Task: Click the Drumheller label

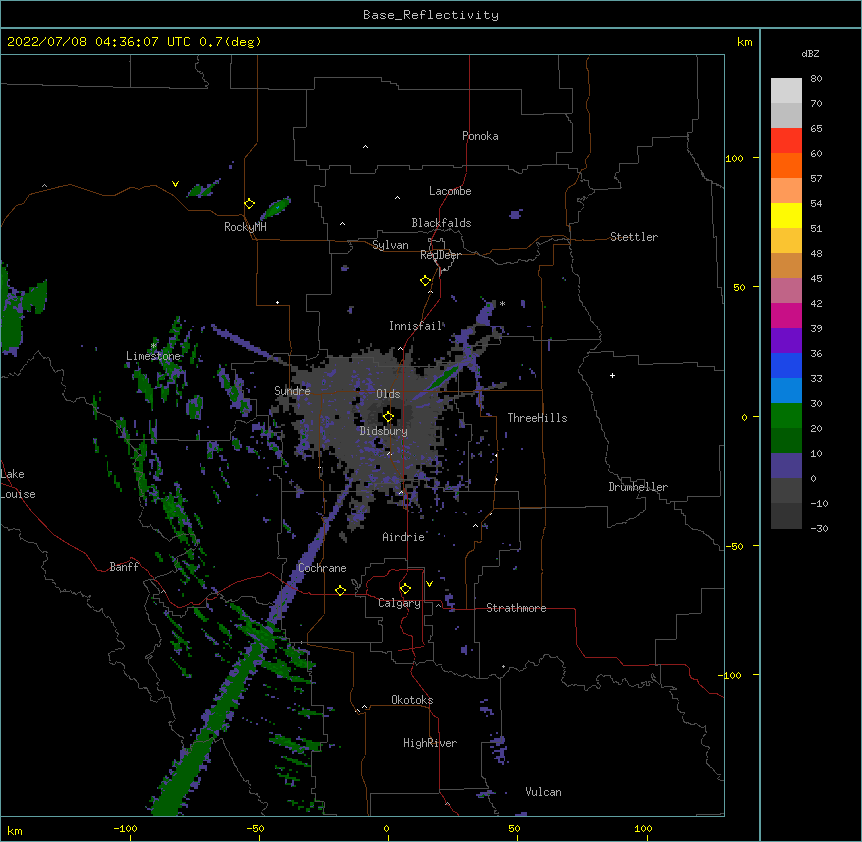Action: (x=638, y=487)
